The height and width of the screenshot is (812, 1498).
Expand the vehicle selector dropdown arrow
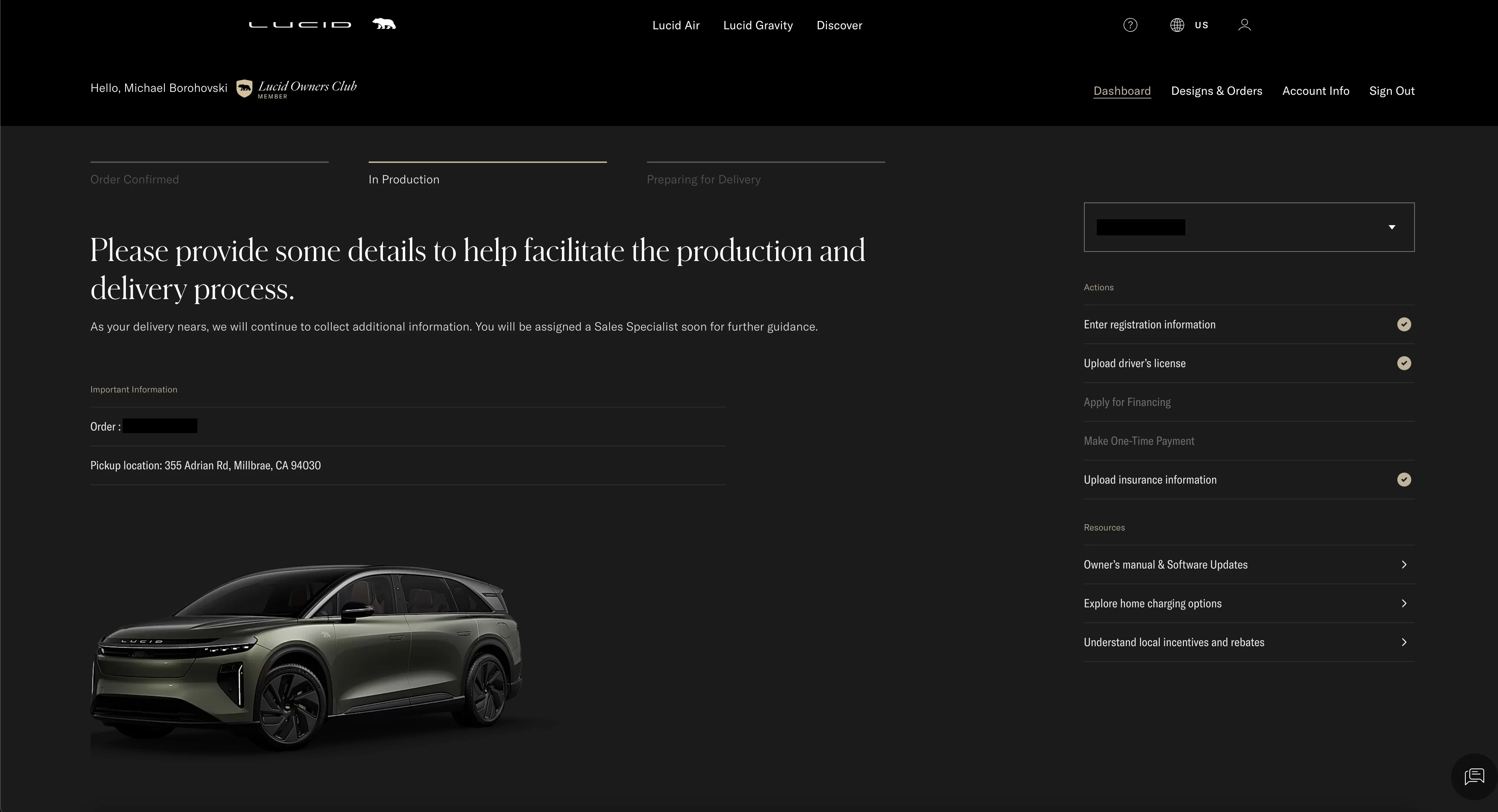(x=1391, y=227)
